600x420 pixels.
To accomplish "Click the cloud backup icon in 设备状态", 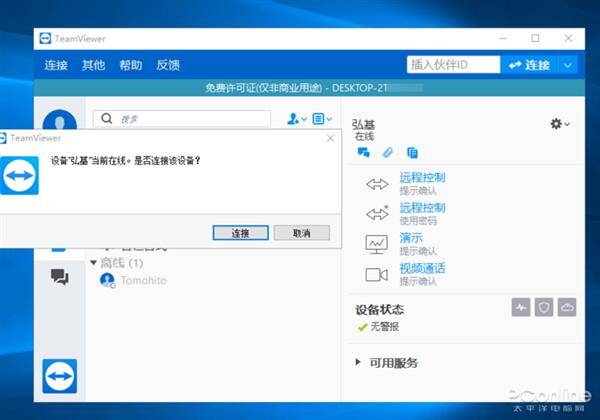I will (567, 307).
